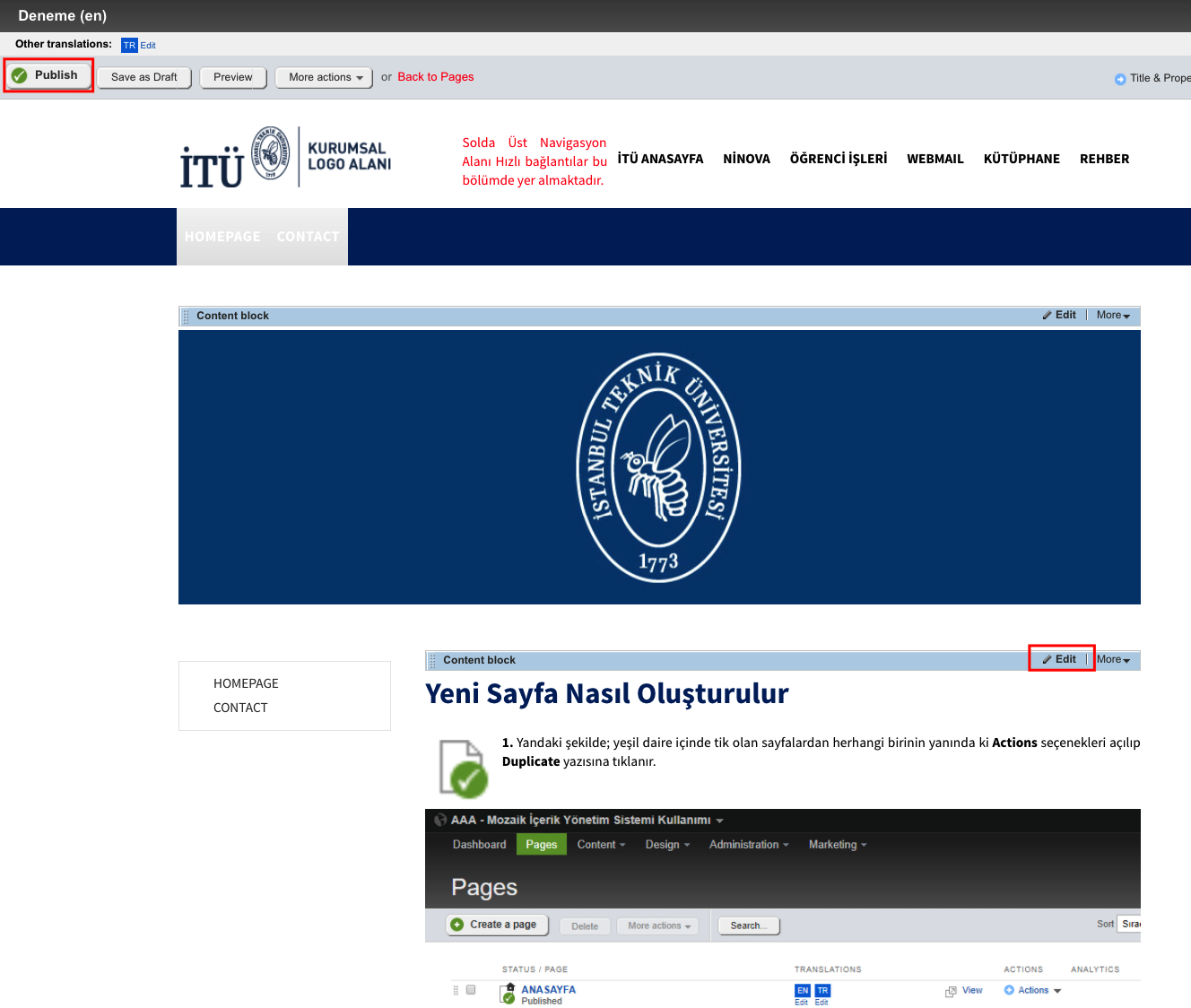Click the blue Actions gear icon in ANASAYFA row
The image size is (1191, 1008).
click(x=1009, y=990)
